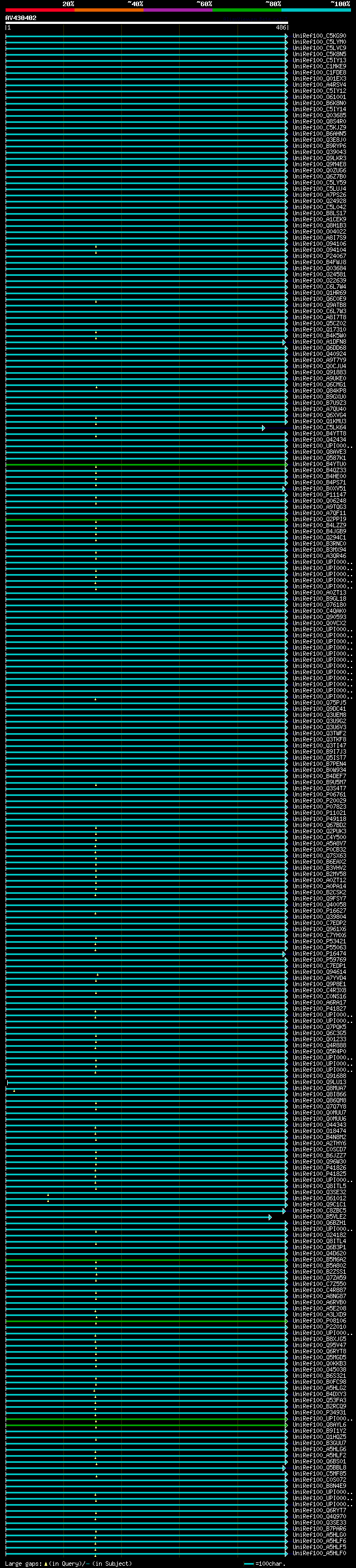Select the UniRef100_Q9FSY7 label

click(319, 898)
